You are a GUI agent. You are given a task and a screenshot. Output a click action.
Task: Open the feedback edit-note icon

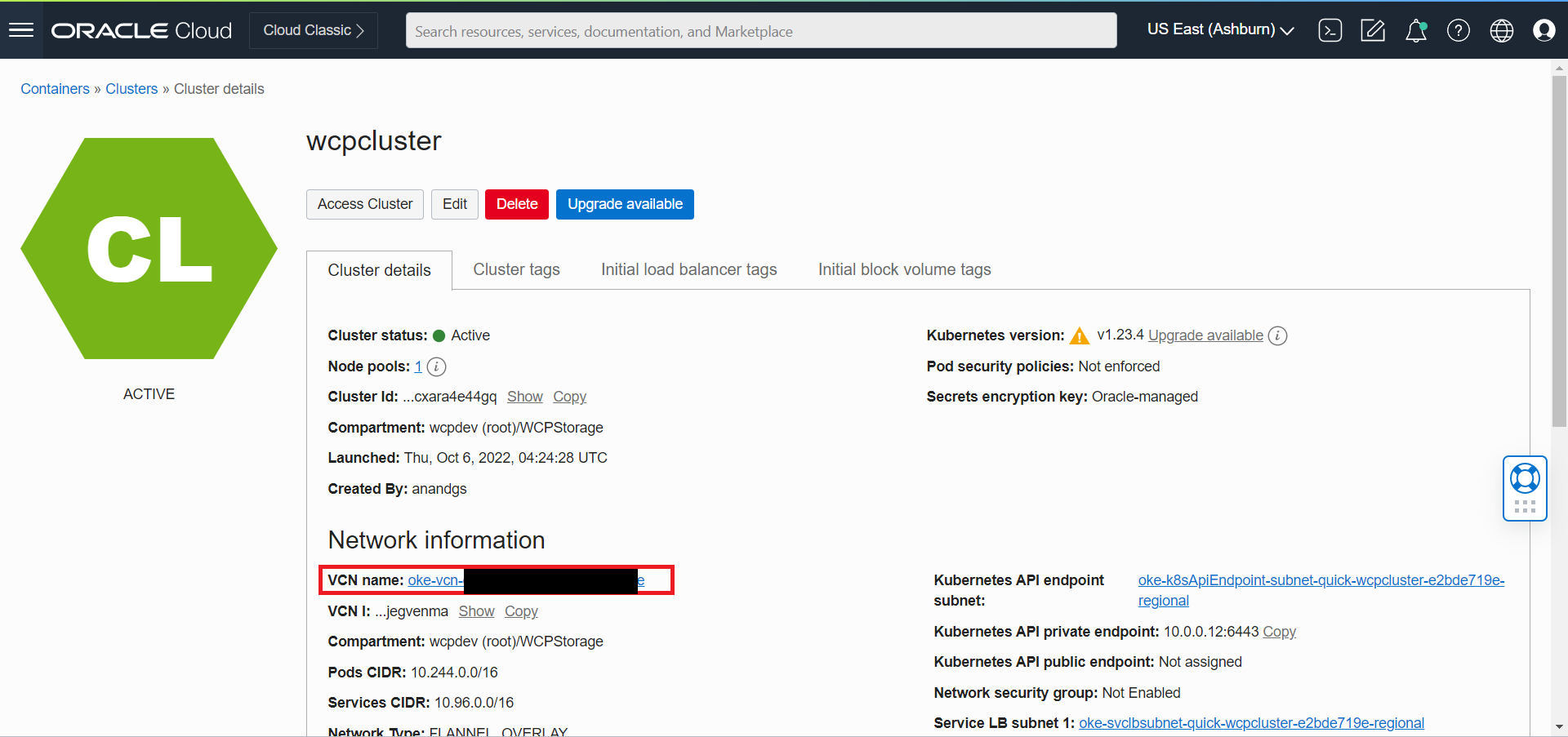click(1373, 30)
